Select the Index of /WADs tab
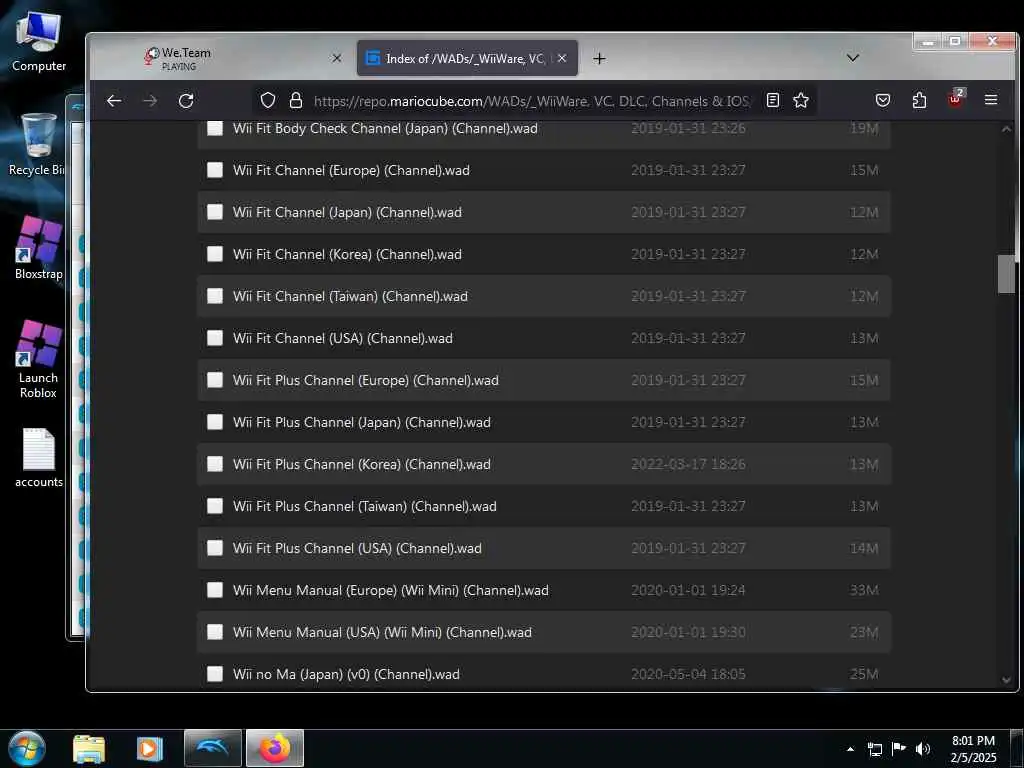This screenshot has width=1024, height=768. 467,58
